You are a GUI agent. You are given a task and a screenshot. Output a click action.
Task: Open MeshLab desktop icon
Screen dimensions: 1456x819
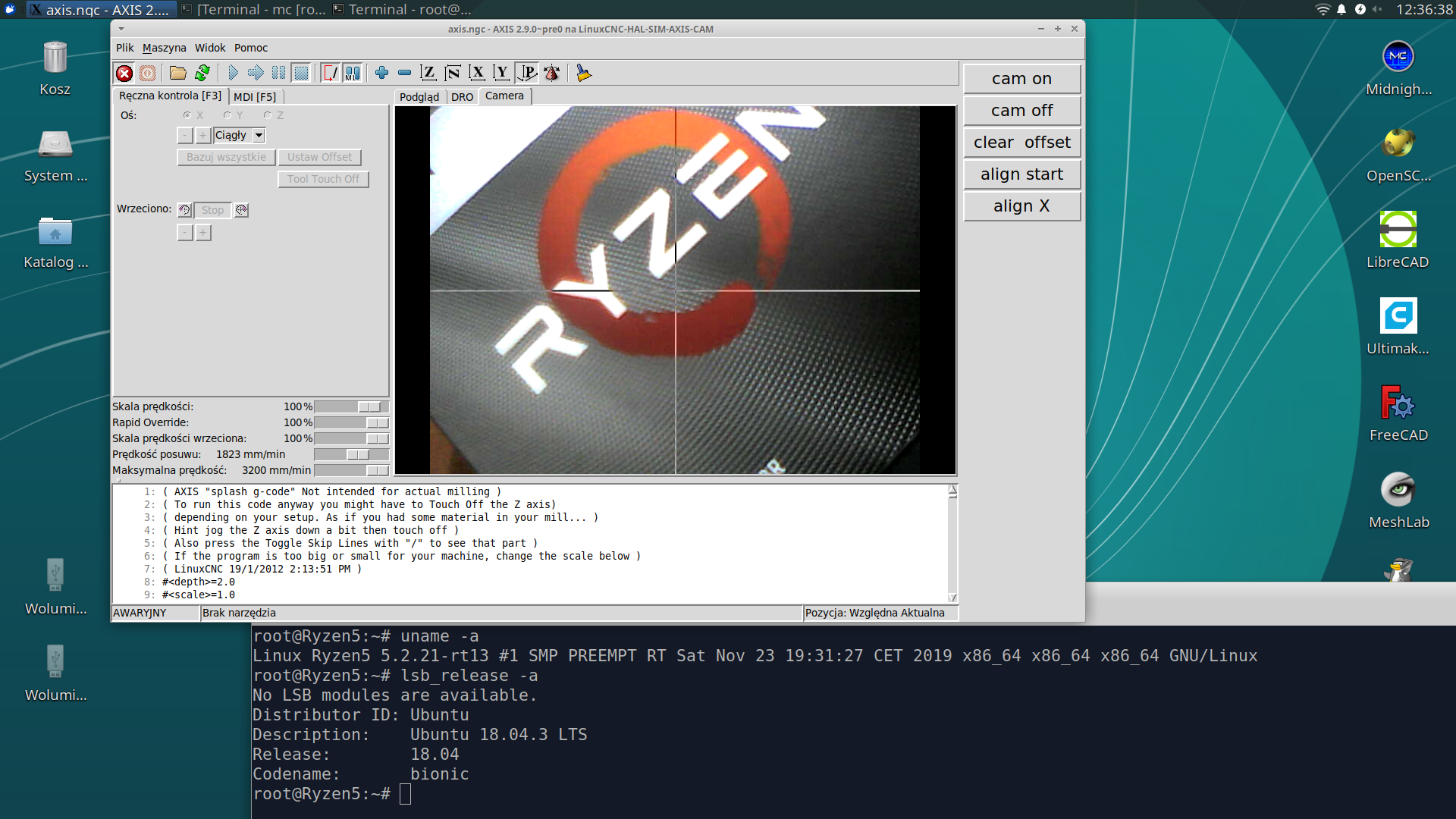1398,501
